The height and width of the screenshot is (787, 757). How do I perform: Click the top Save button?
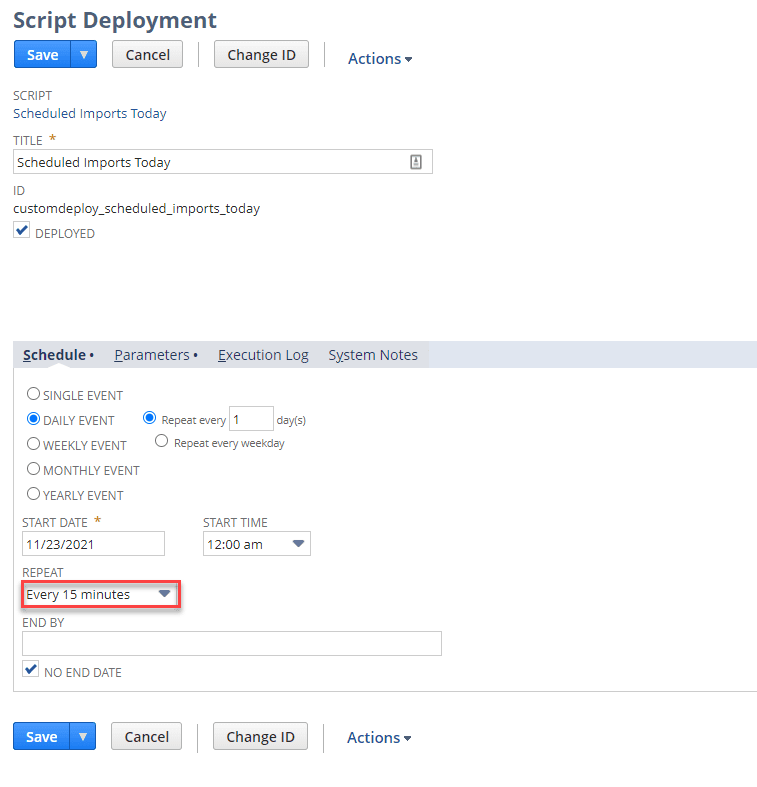tap(43, 54)
